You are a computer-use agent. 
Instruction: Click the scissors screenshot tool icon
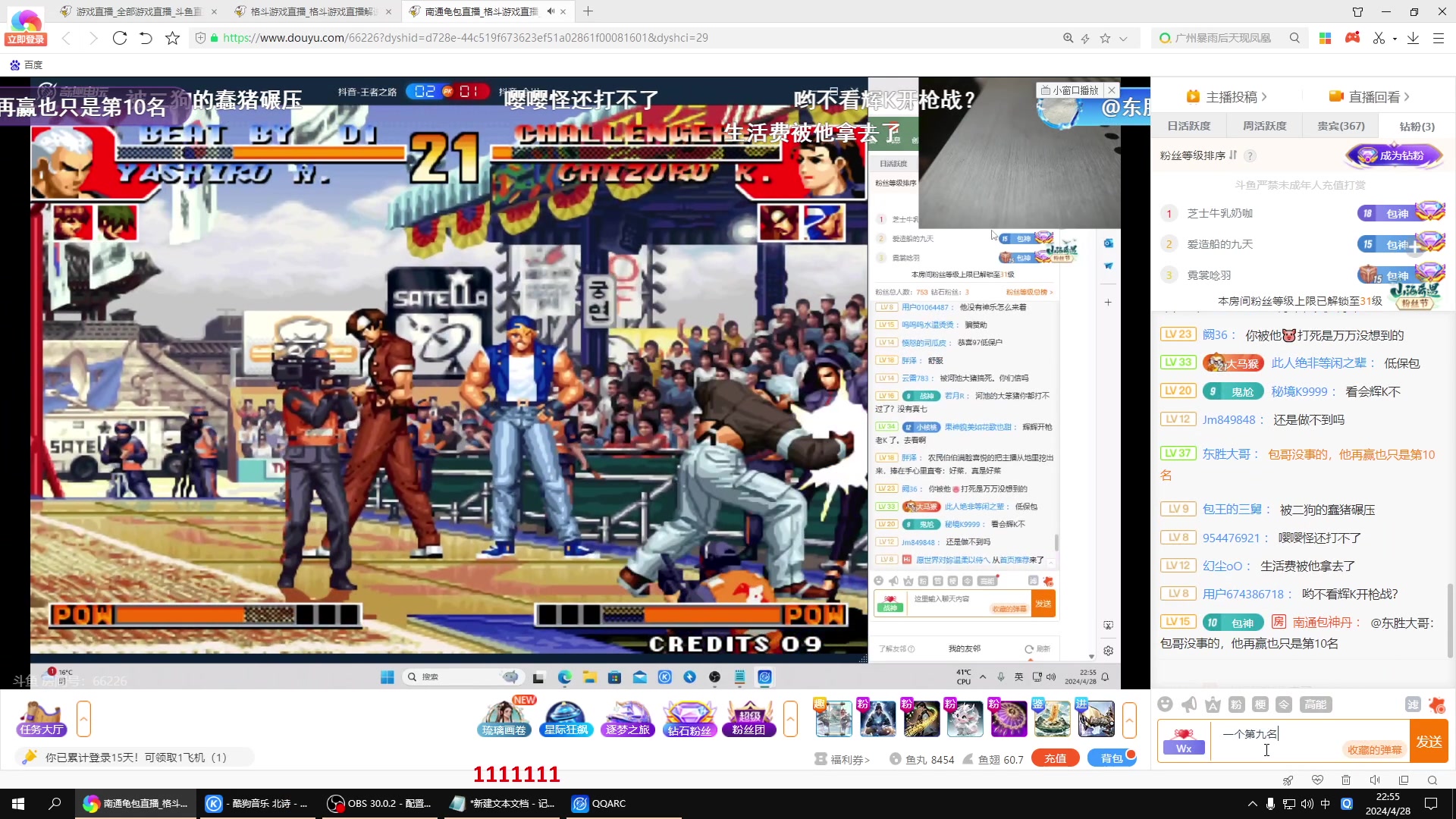click(x=1379, y=38)
